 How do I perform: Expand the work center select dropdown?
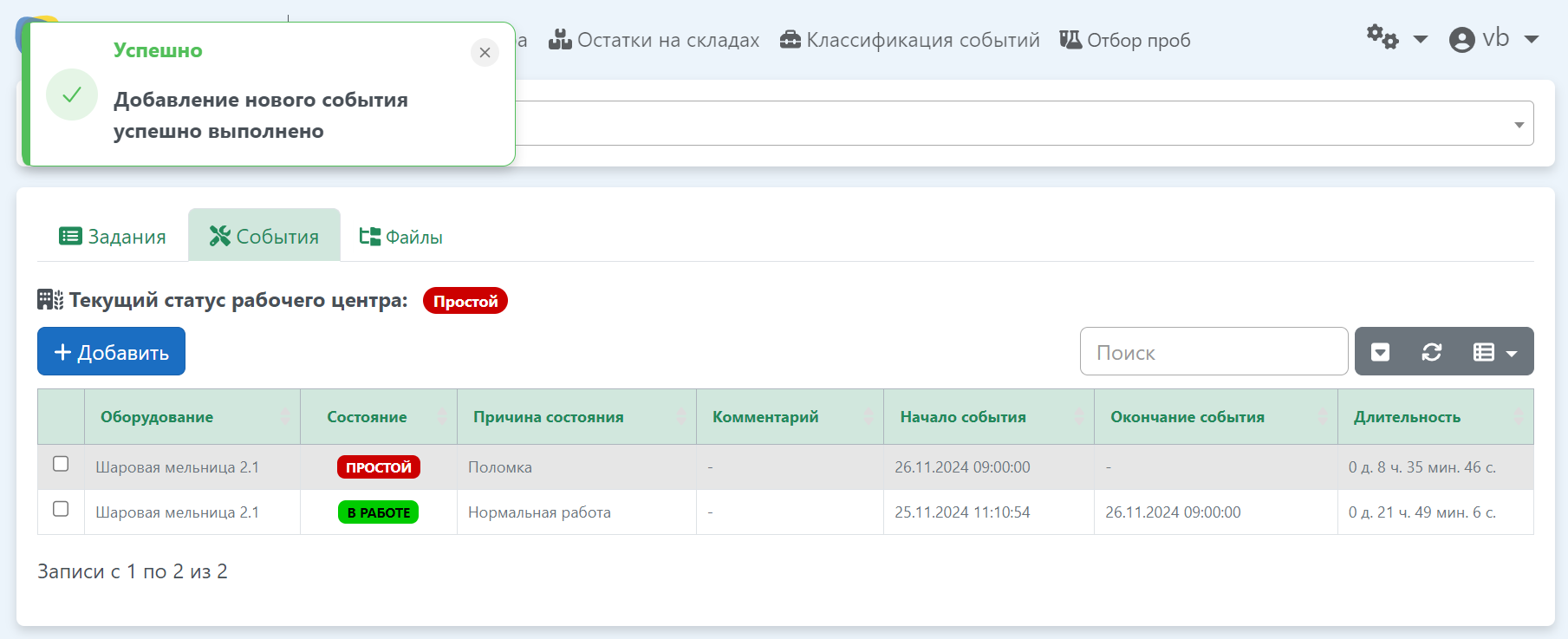(1518, 125)
